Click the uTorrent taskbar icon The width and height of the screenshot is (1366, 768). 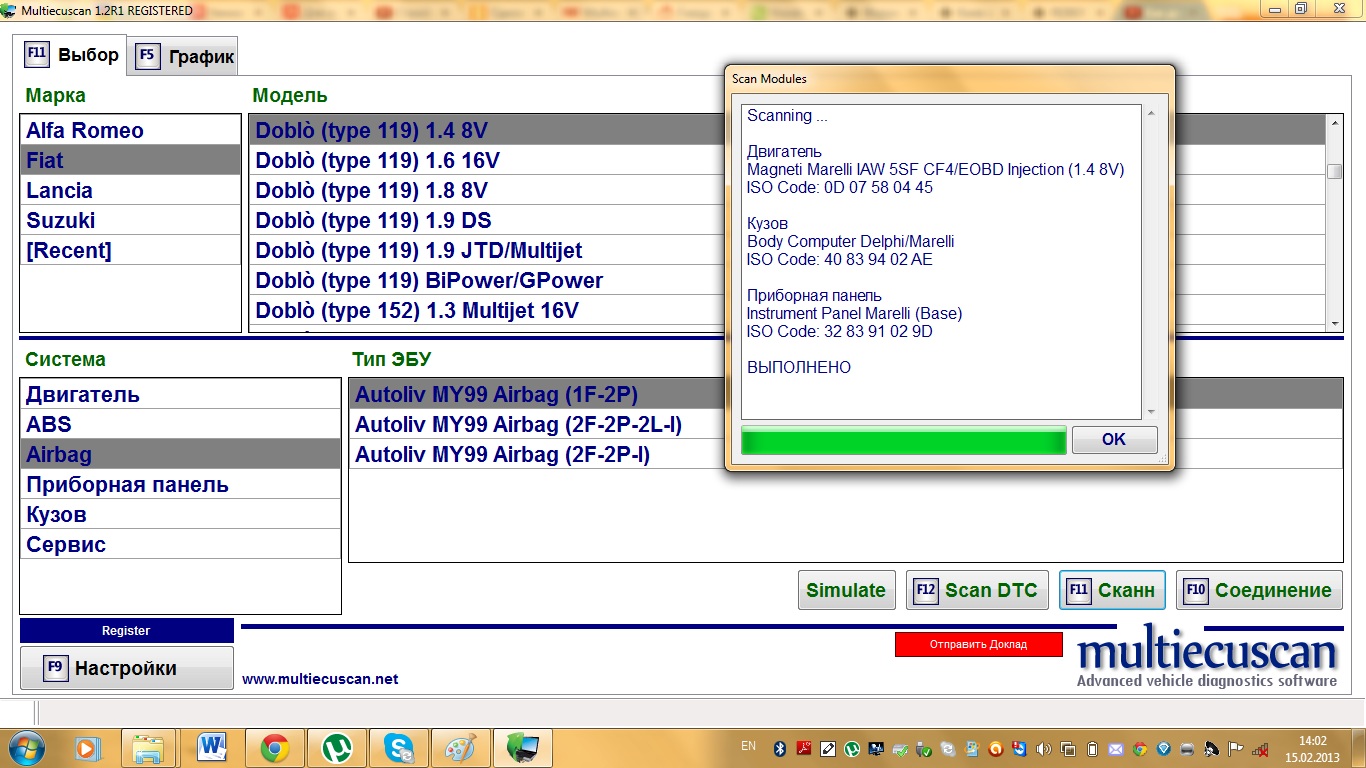(337, 747)
